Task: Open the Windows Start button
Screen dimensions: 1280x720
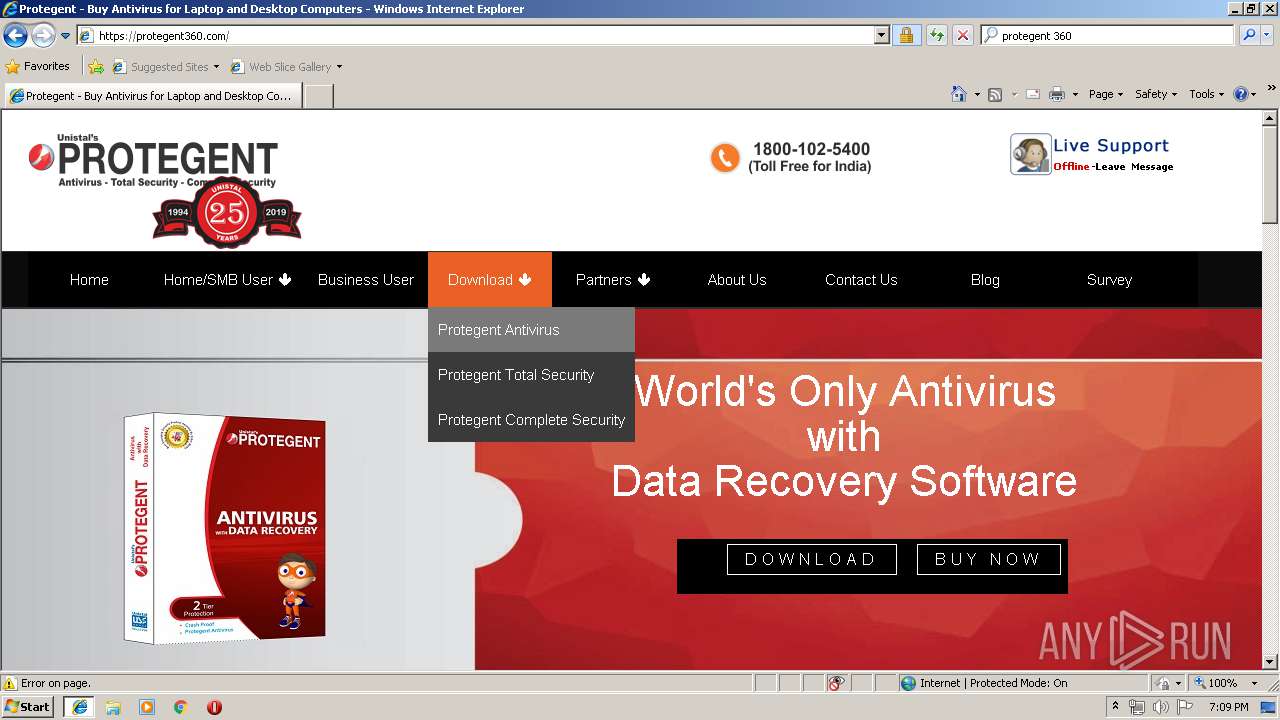Action: [28, 707]
